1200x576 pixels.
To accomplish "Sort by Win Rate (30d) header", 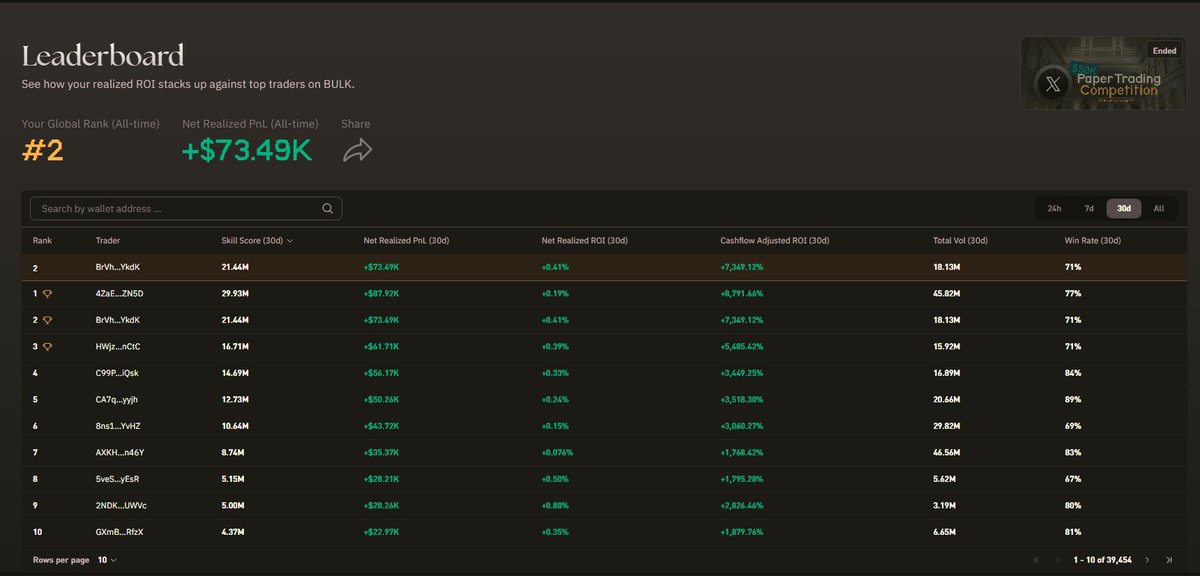I will 1093,241.
